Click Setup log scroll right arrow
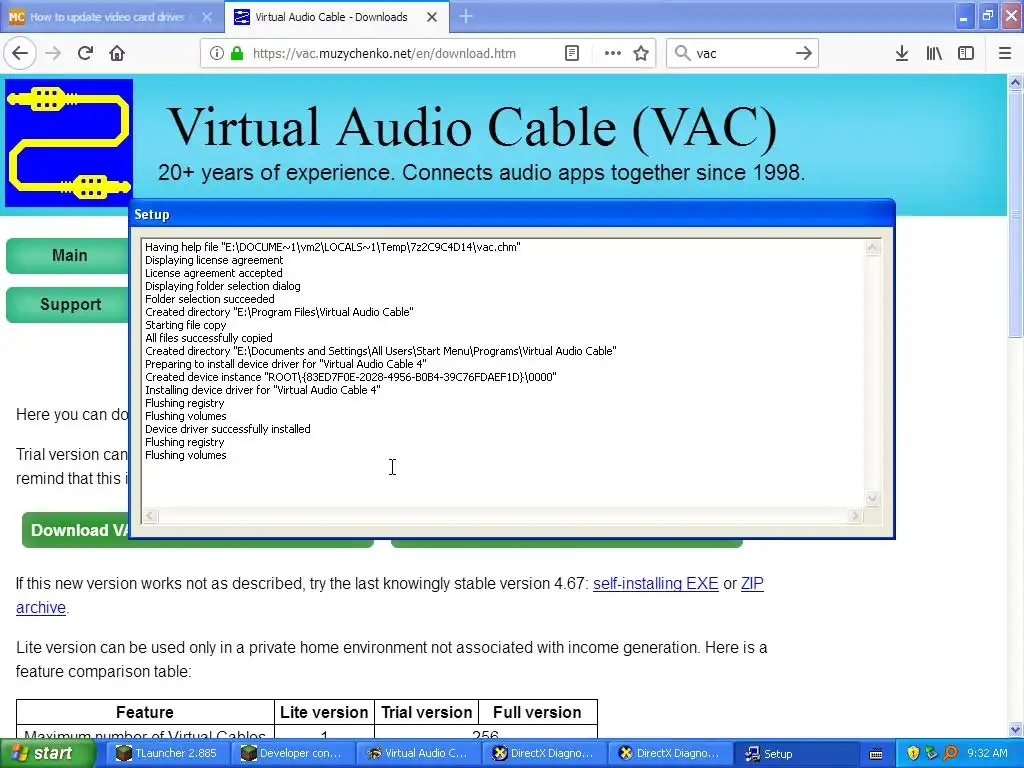1024x768 pixels. click(856, 516)
